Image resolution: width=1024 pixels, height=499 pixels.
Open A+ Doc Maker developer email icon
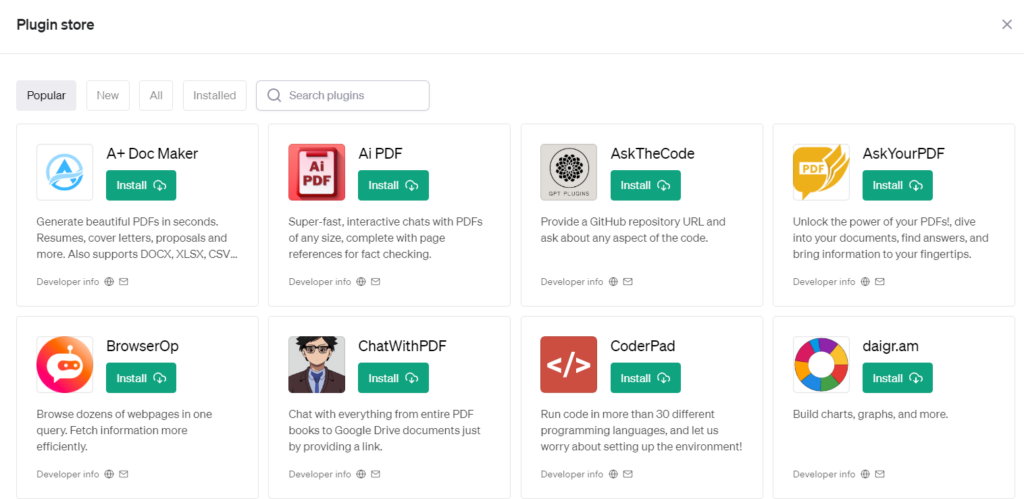[x=123, y=282]
